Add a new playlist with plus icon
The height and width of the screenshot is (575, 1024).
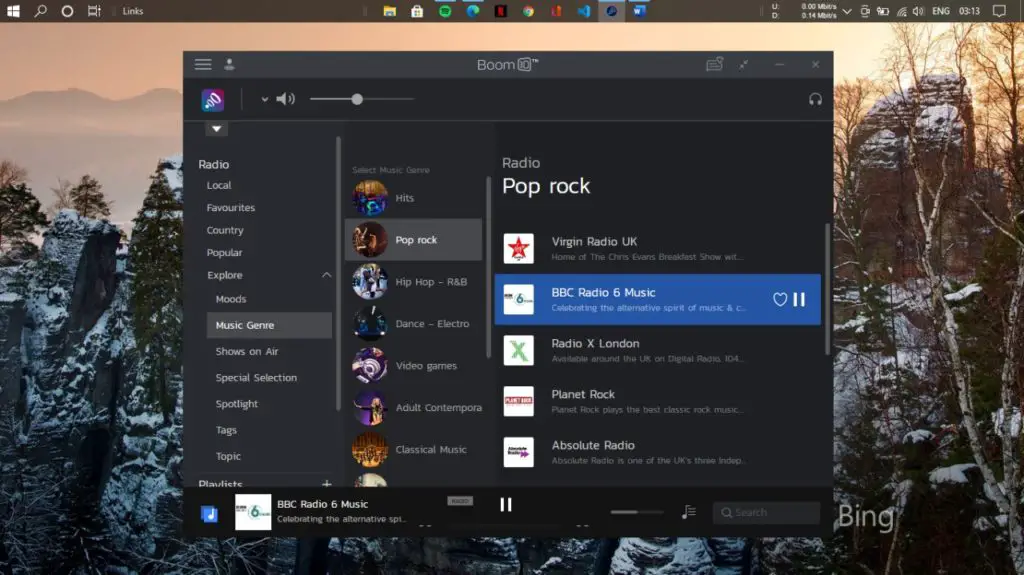[327, 484]
